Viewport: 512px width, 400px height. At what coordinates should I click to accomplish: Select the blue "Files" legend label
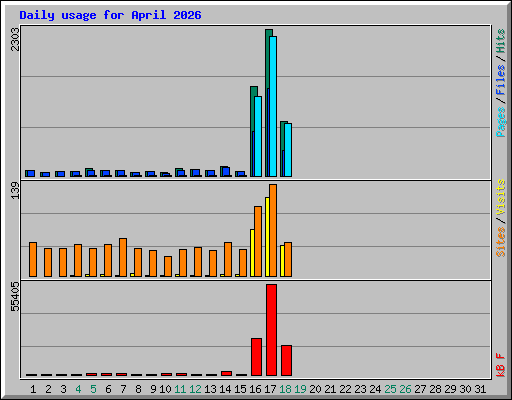pos(500,79)
